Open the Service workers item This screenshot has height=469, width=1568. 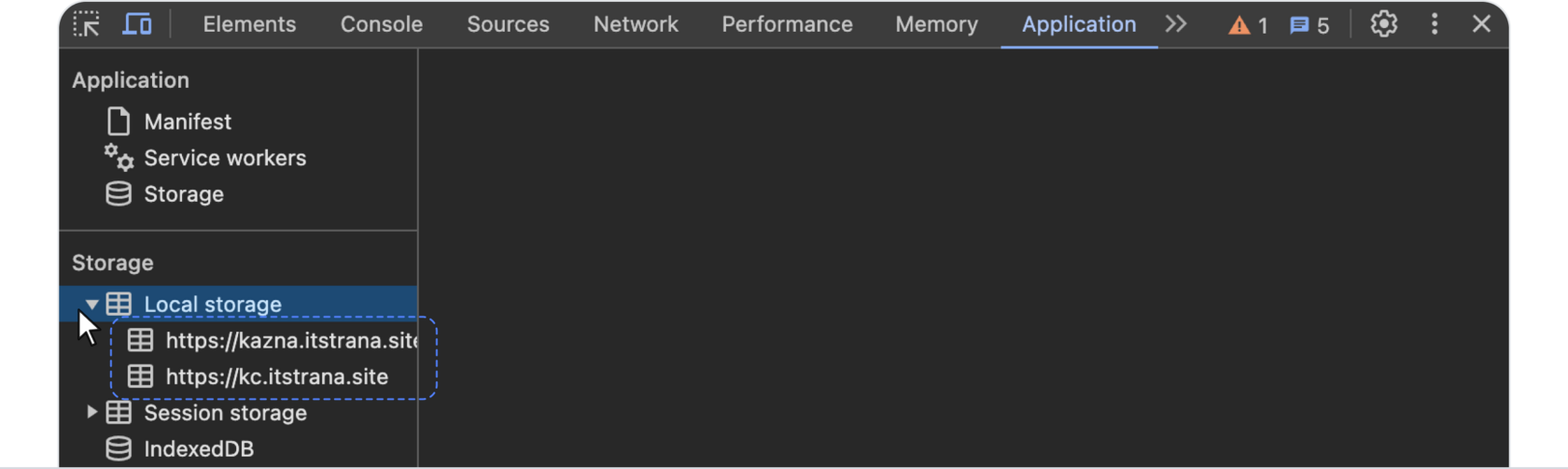(x=224, y=158)
